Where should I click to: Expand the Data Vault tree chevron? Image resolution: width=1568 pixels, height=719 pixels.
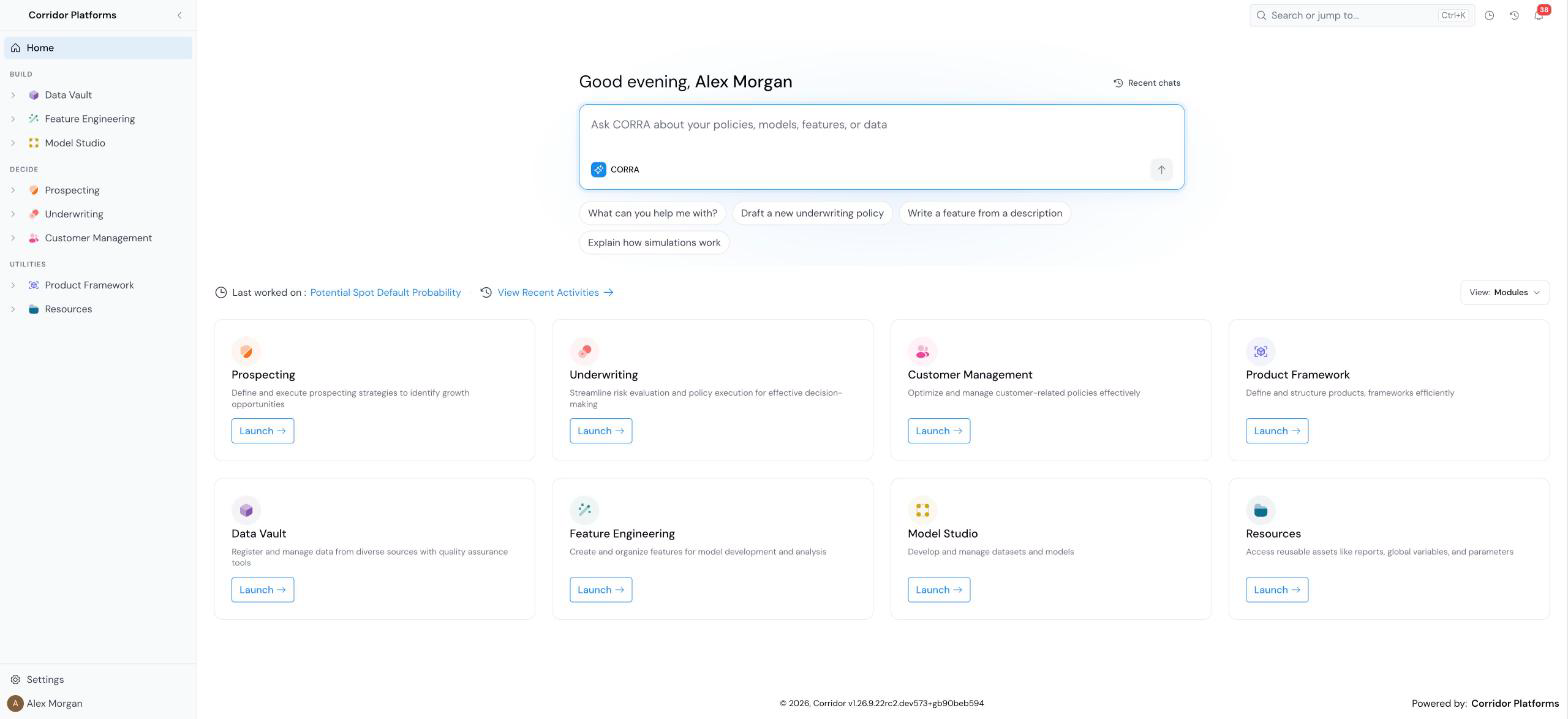click(13, 95)
